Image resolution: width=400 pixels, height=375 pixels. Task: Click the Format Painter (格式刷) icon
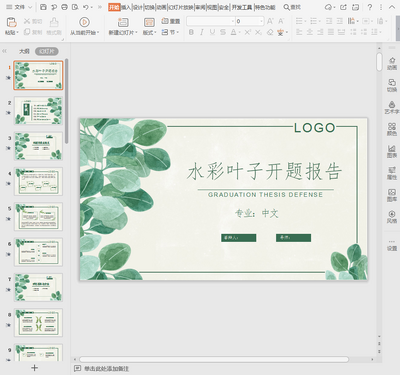click(54, 23)
